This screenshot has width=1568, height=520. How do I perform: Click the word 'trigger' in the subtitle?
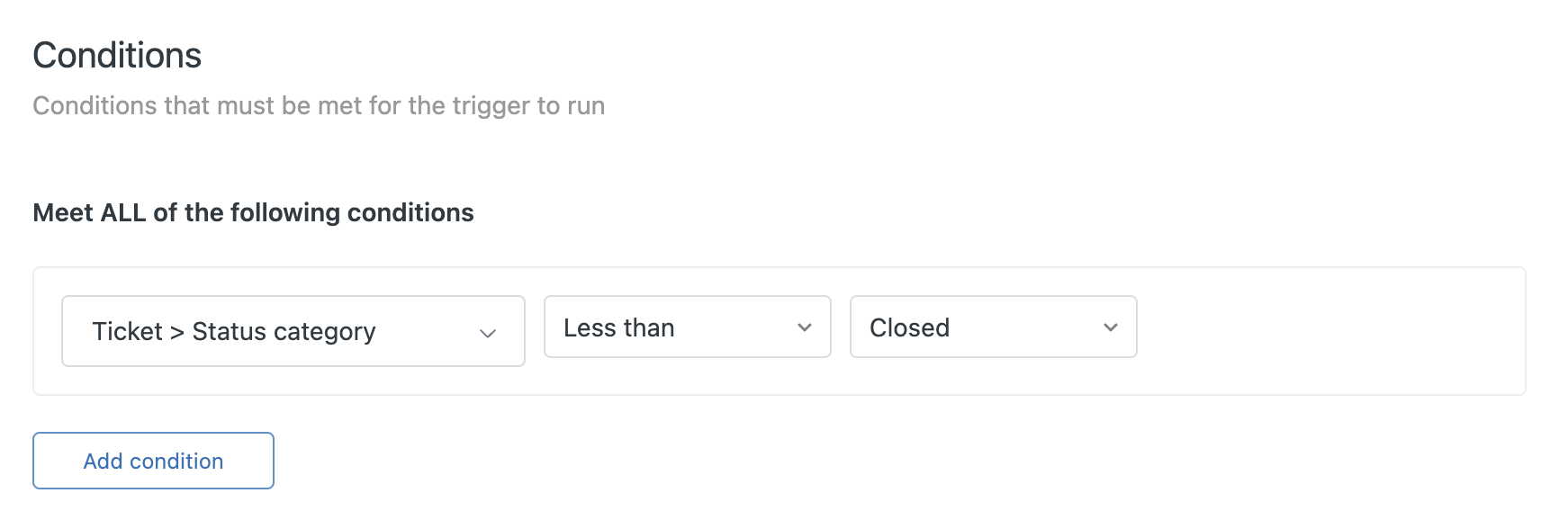click(491, 106)
